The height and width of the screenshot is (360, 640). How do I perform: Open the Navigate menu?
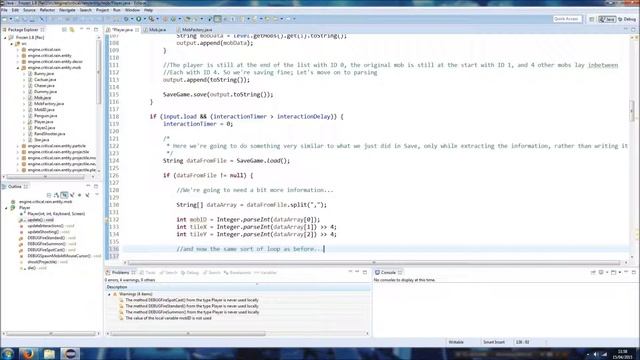[67, 10]
